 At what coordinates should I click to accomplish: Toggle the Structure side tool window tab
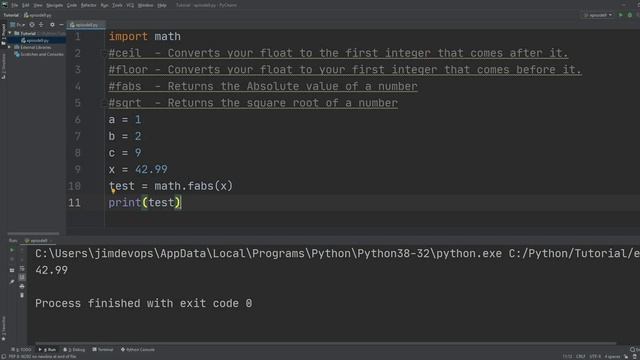[x=3, y=66]
